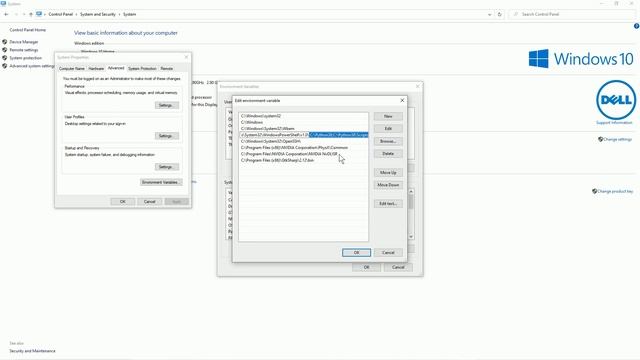Click Dell Support Information link
The image size is (640, 360).
coord(614,123)
